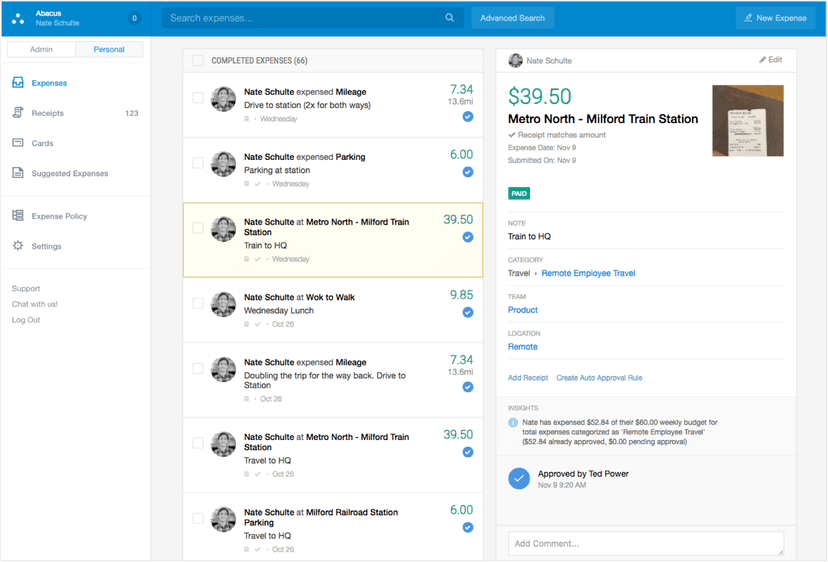Open the Receipts section icon
828x562 pixels.
18,113
